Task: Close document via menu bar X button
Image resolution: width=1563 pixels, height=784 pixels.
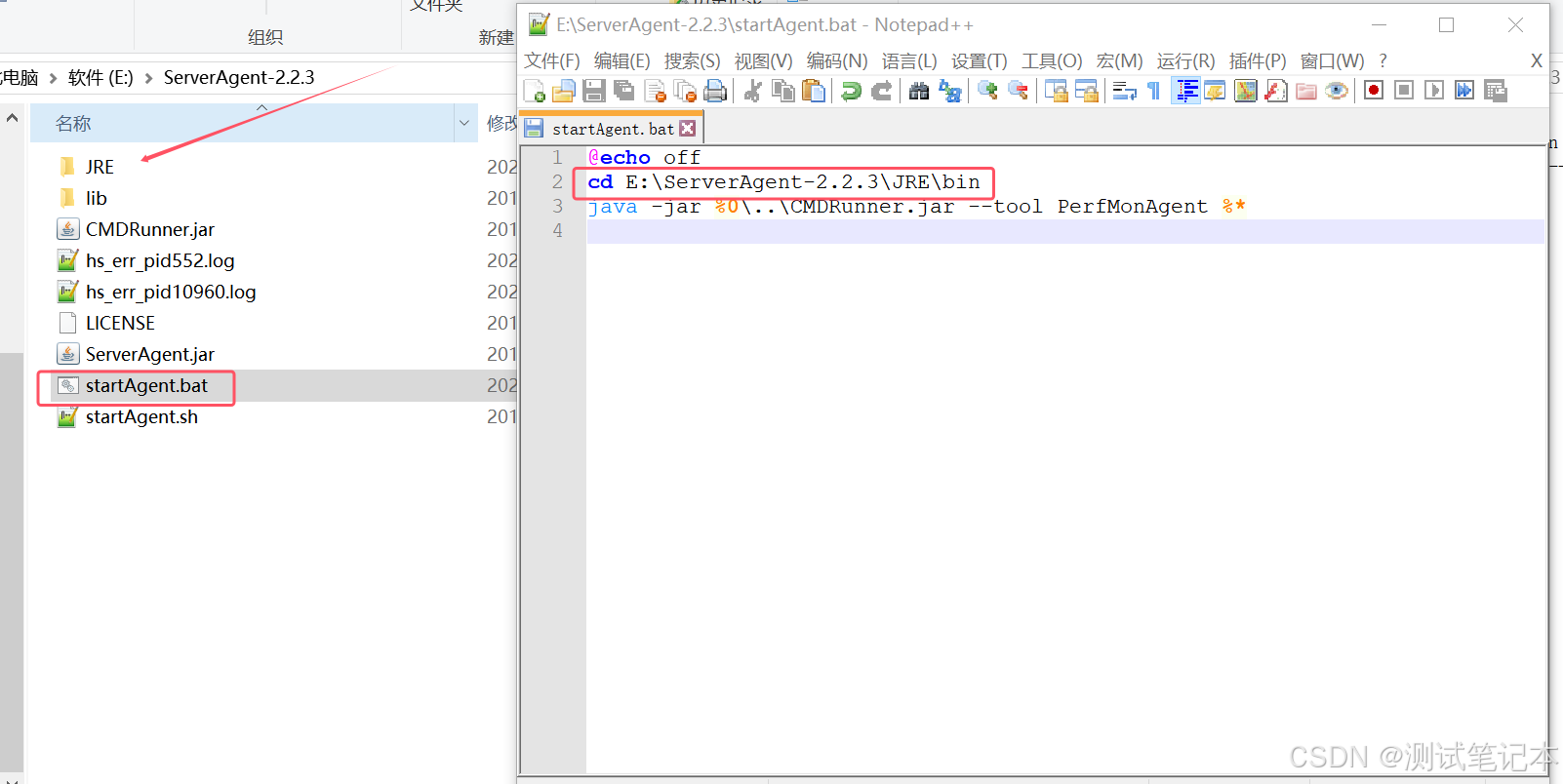Action: pyautogui.click(x=1537, y=60)
